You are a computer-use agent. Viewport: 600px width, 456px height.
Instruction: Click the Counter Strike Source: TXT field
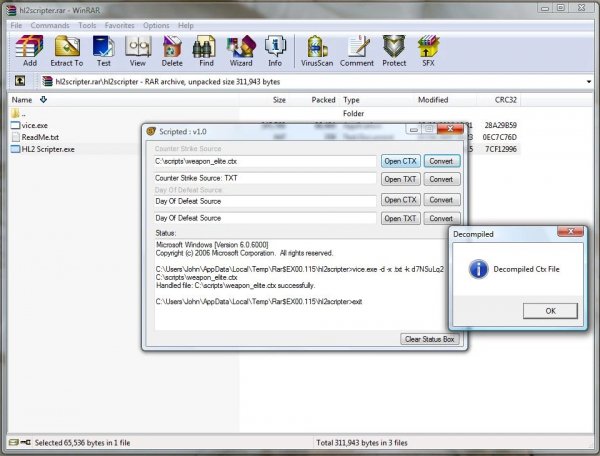(265, 178)
